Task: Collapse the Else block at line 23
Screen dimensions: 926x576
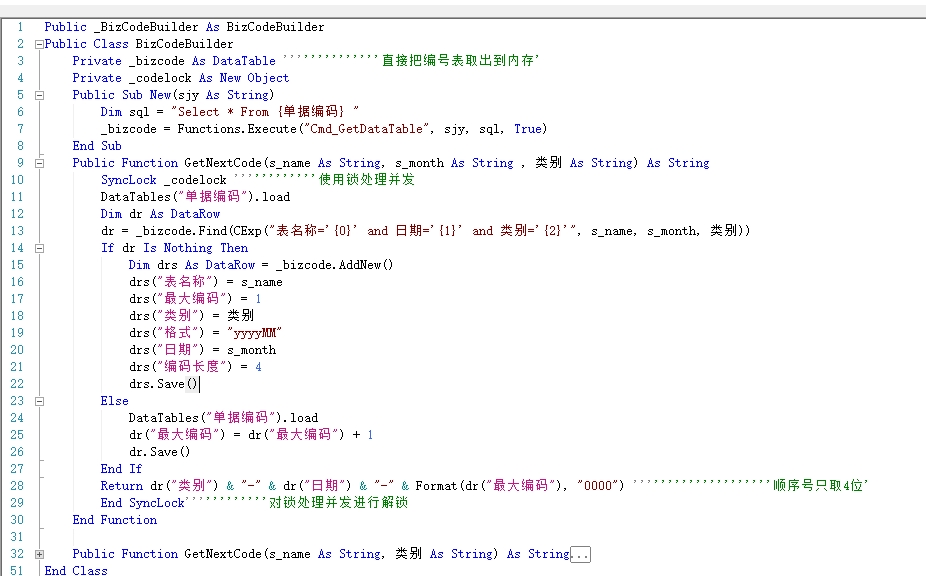Action: coord(39,401)
